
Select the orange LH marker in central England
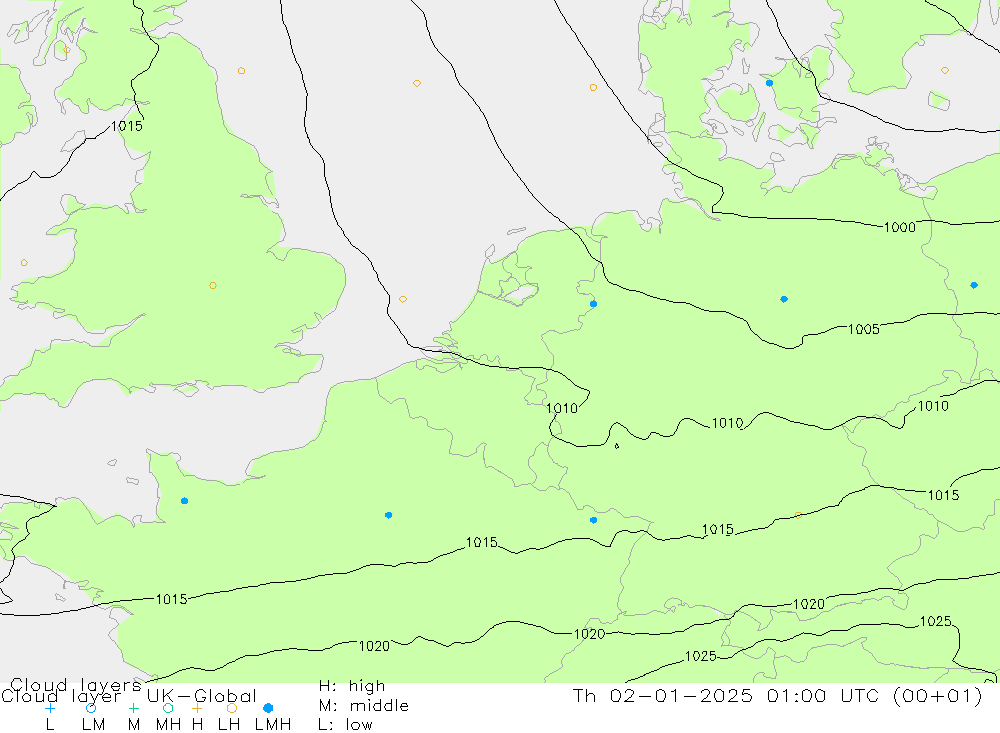(x=213, y=285)
